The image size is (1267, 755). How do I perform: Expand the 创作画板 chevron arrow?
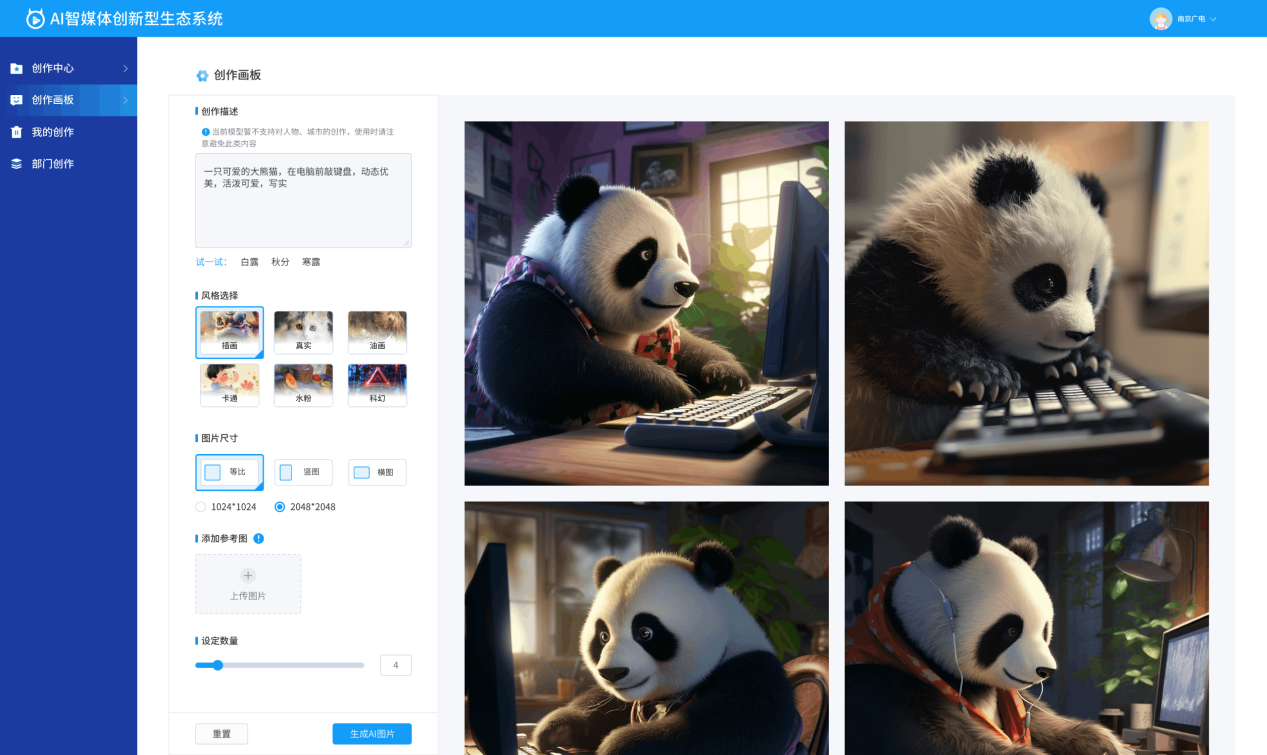(125, 100)
